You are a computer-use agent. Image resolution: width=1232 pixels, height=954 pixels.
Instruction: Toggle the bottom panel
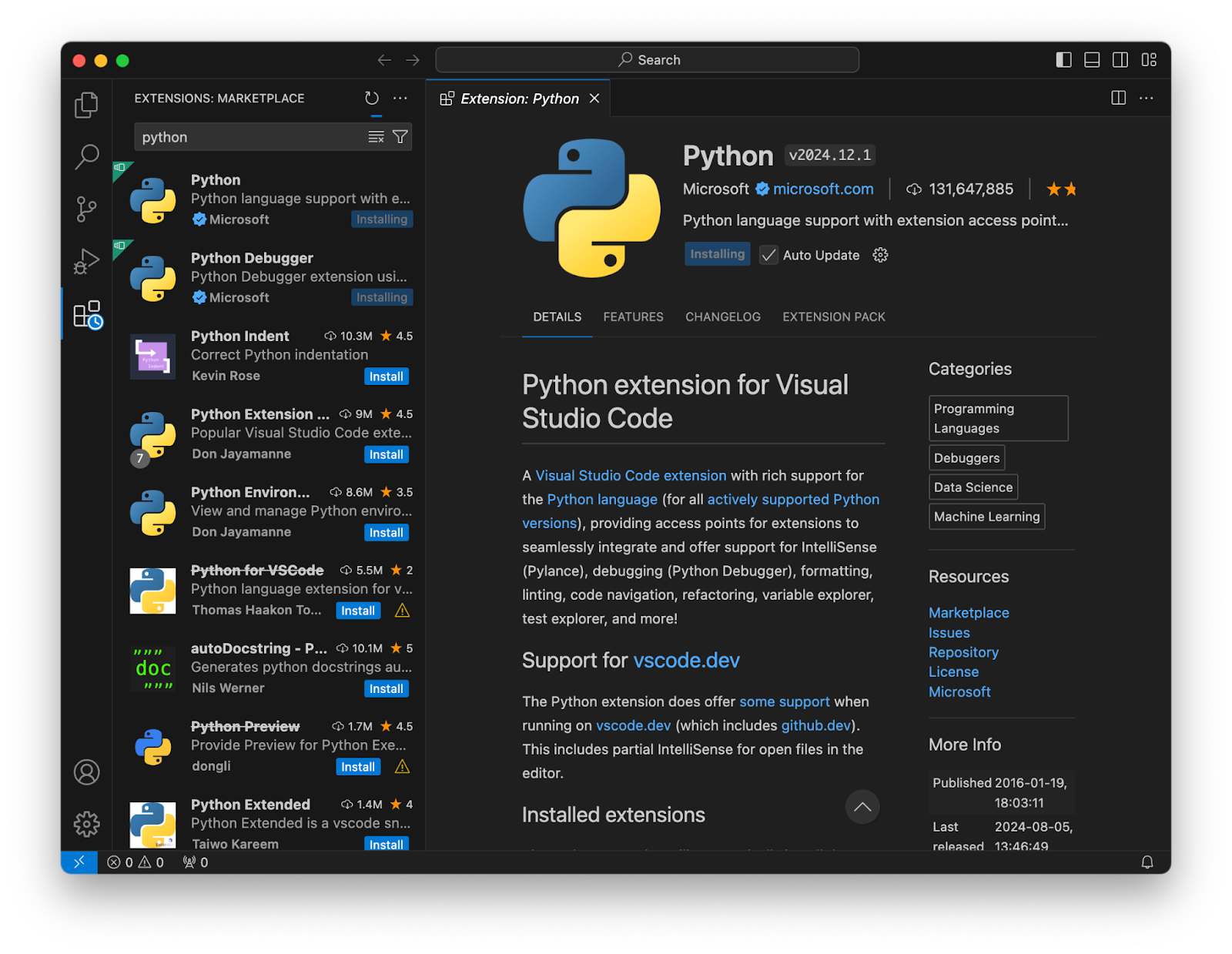[1092, 60]
